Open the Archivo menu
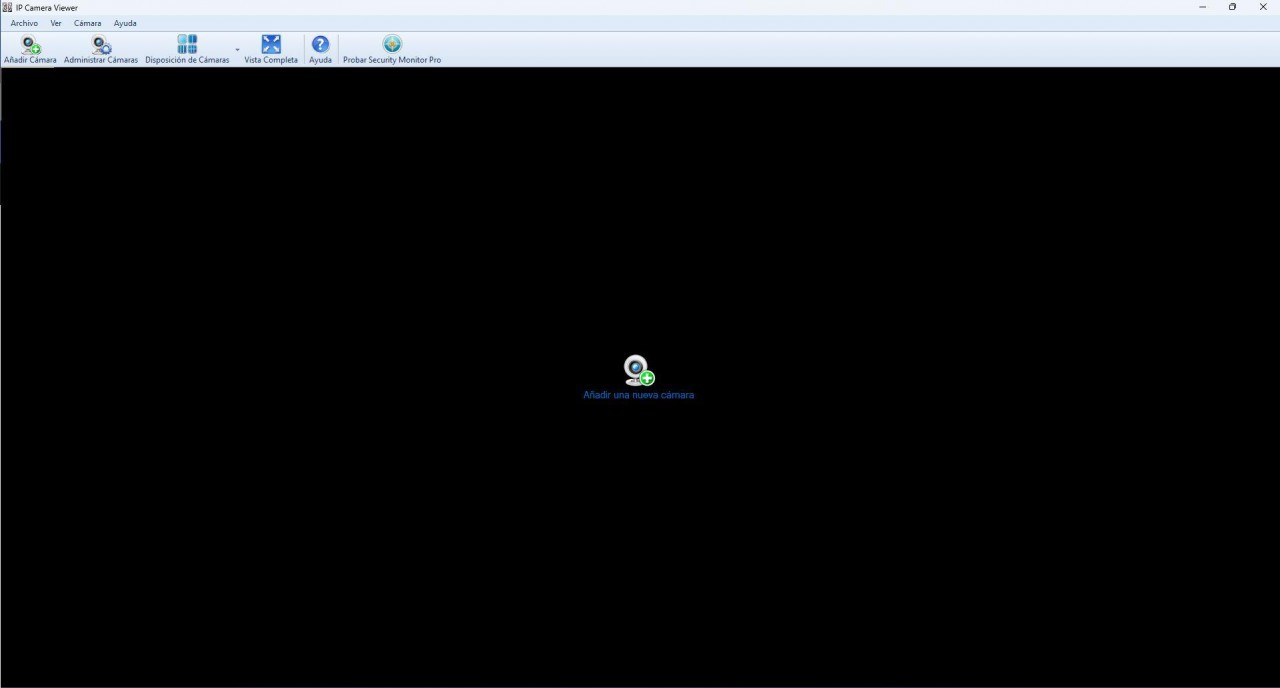Screen dimensions: 1280x688 pyautogui.click(x=24, y=23)
